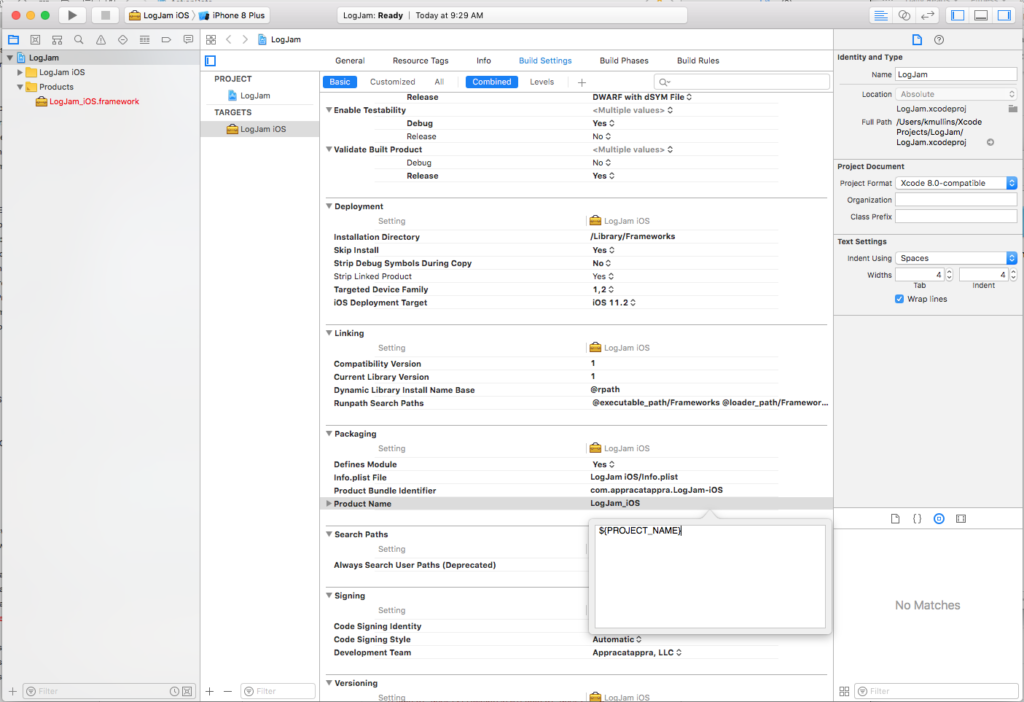Screen dimensions: 1024x702
Task: Toggle the debug area visibility in the toolbar
Action: [x=981, y=14]
